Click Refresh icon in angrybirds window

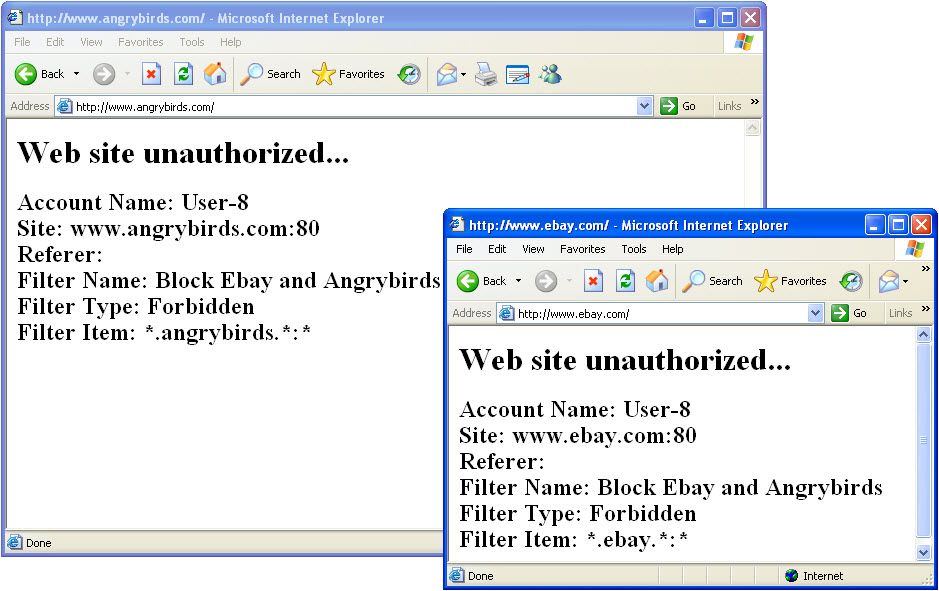point(183,74)
